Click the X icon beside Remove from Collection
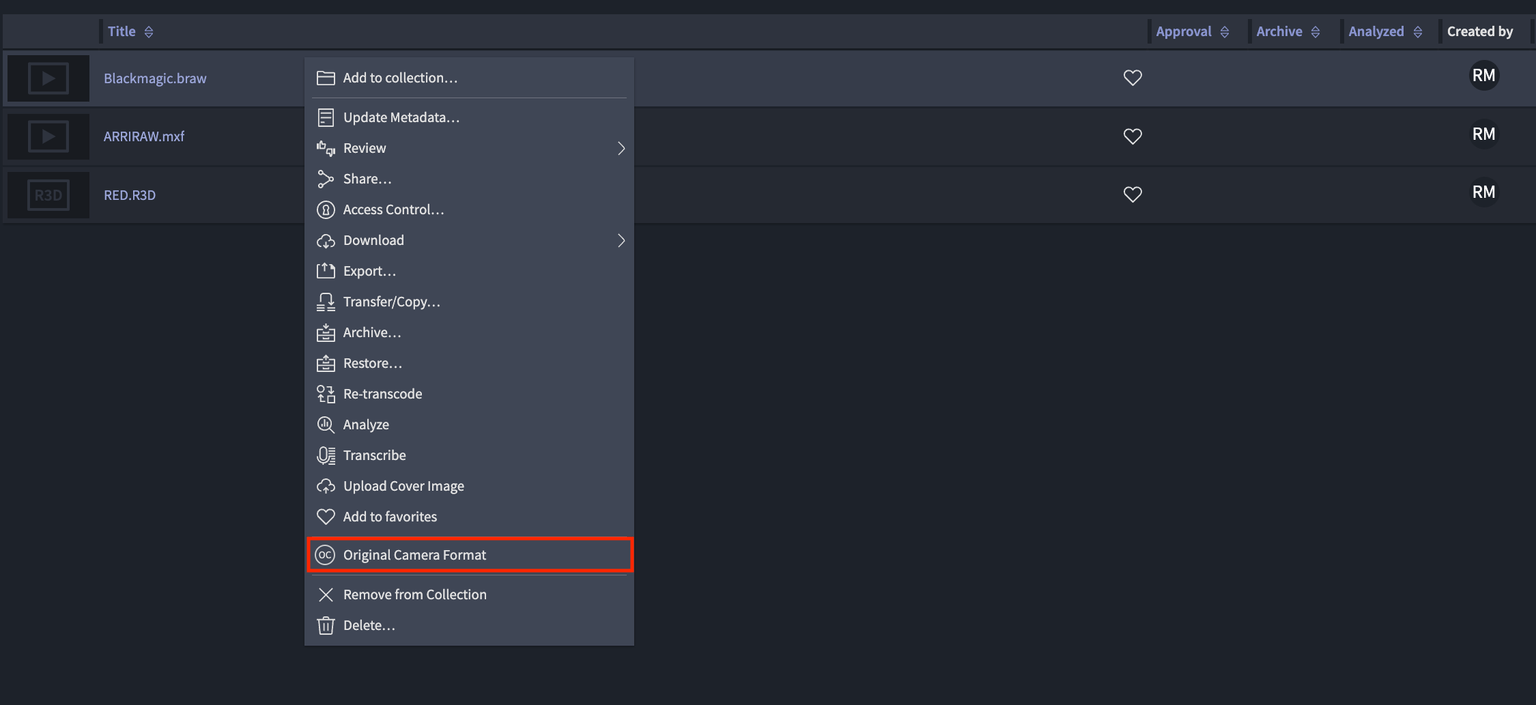The image size is (1536, 705). click(x=325, y=595)
